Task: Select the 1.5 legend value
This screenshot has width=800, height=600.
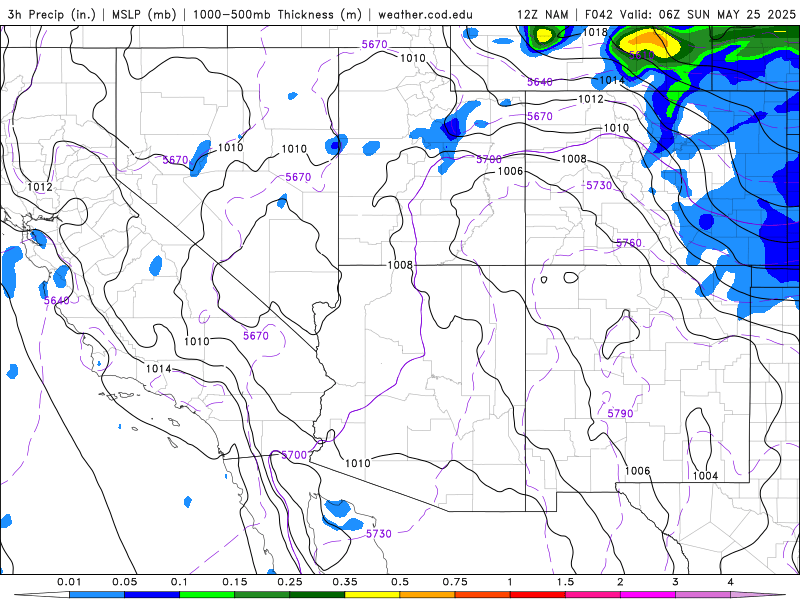Action: (x=565, y=582)
